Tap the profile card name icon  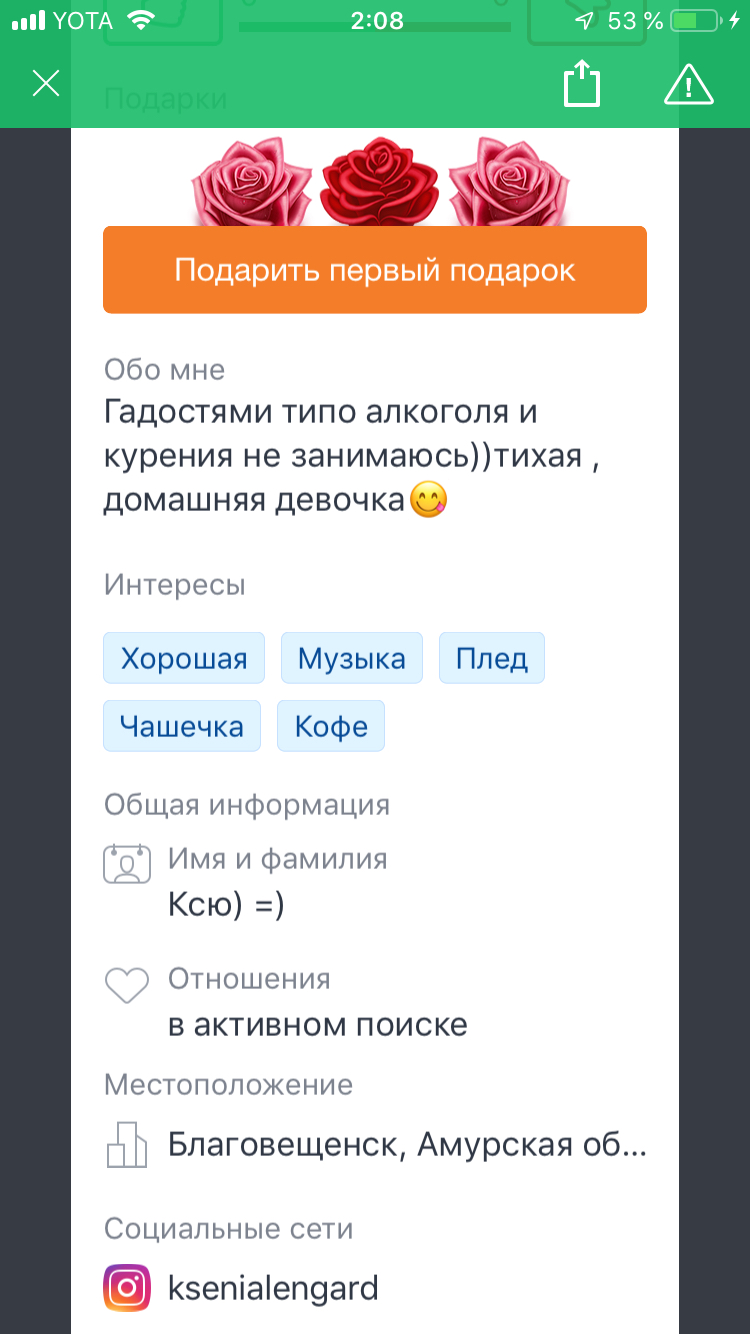127,864
